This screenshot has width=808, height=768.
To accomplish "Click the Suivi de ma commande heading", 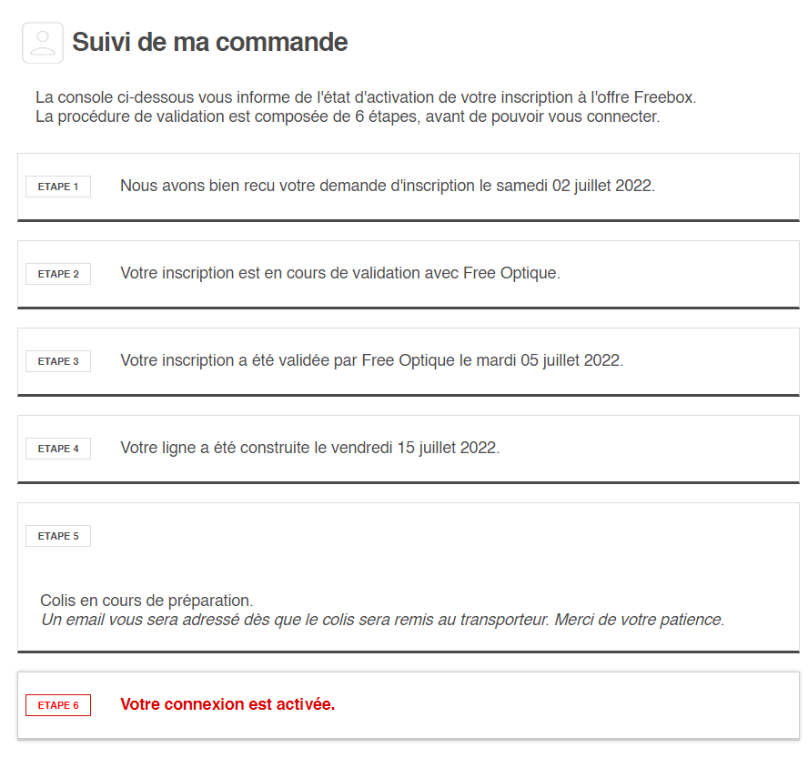I will [210, 42].
